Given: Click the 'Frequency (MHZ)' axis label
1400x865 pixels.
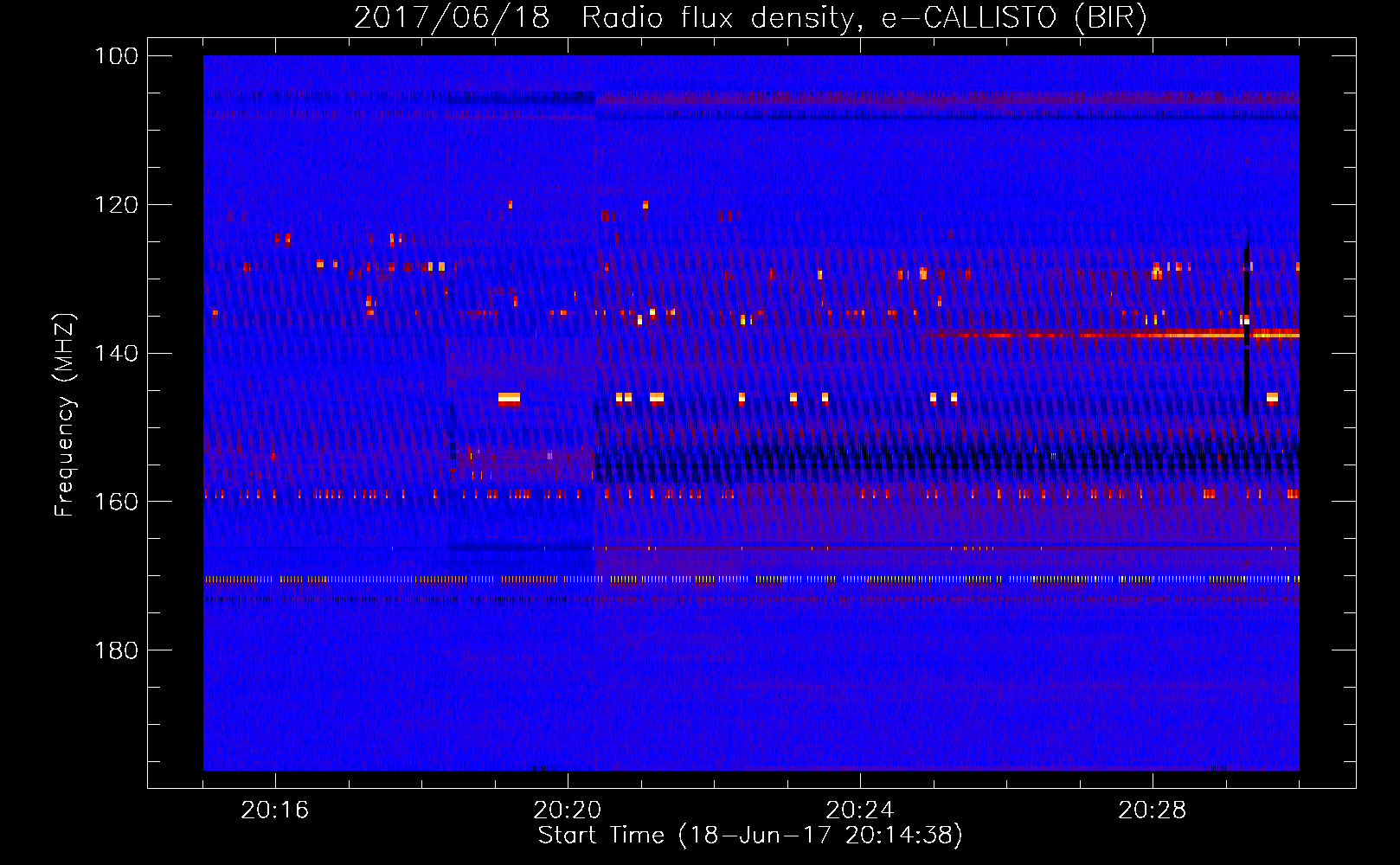Looking at the screenshot, I should (65, 414).
